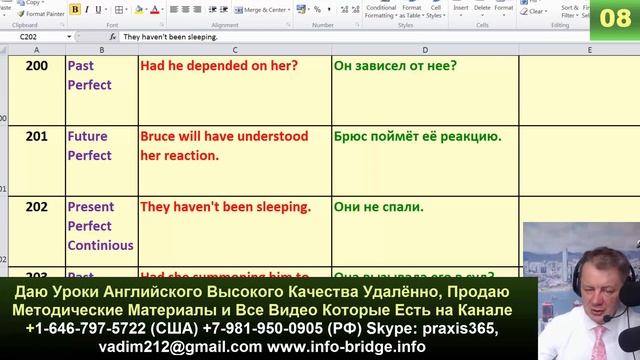
Task: Apply the Fill Color bucket
Action: click(x=139, y=9)
